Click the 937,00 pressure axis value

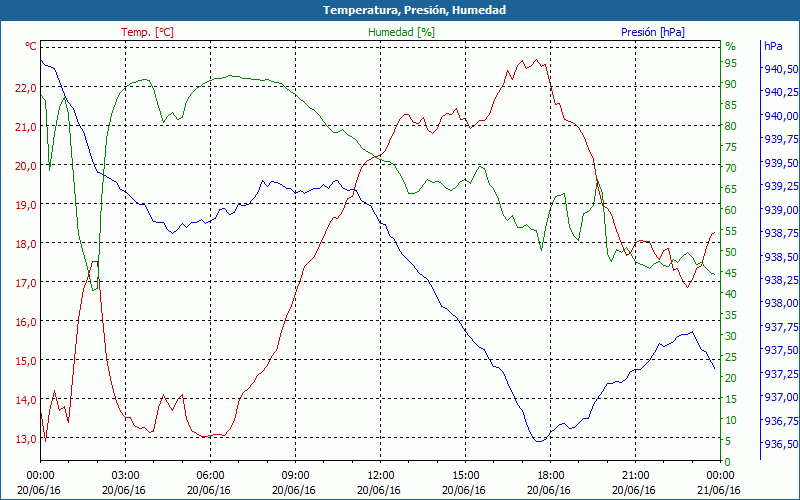point(782,397)
